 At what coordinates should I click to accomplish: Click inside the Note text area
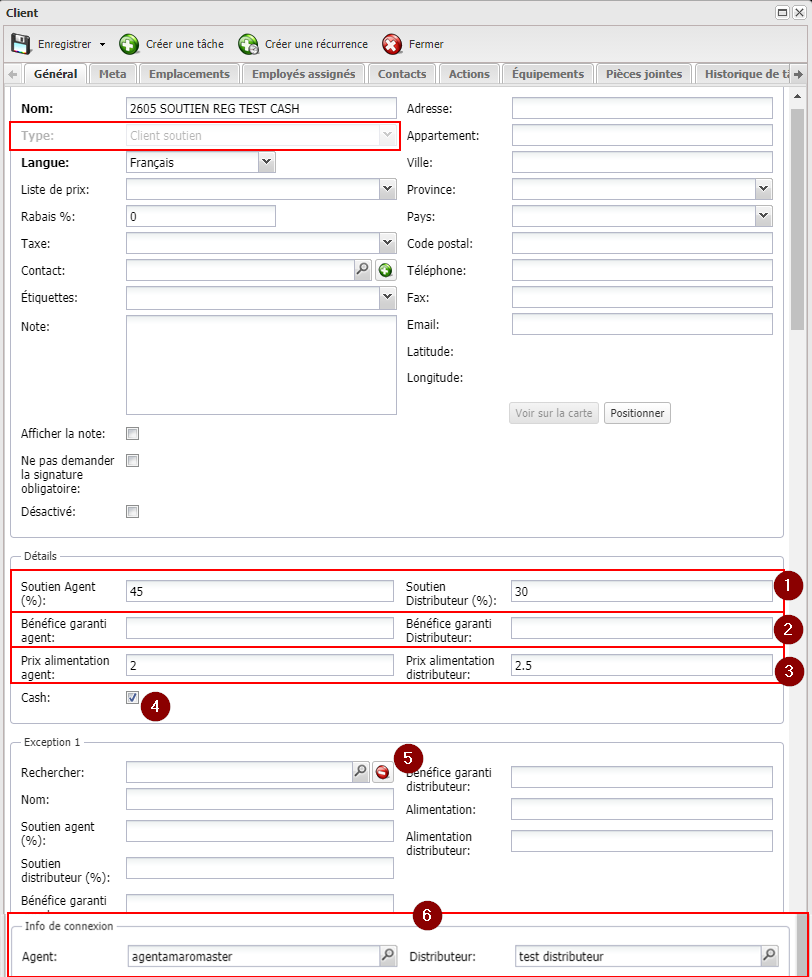[x=261, y=365]
